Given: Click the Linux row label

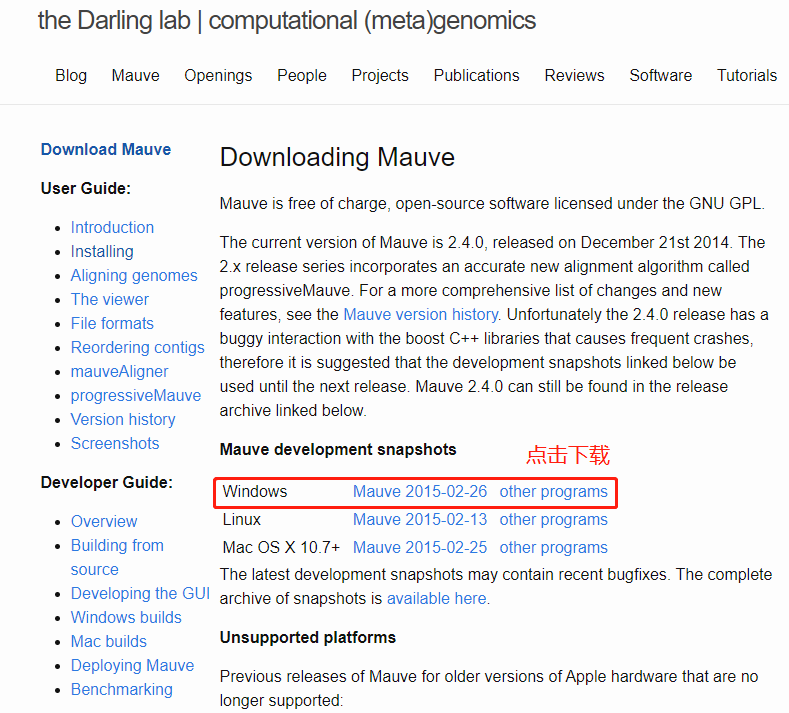Looking at the screenshot, I should point(242,519).
